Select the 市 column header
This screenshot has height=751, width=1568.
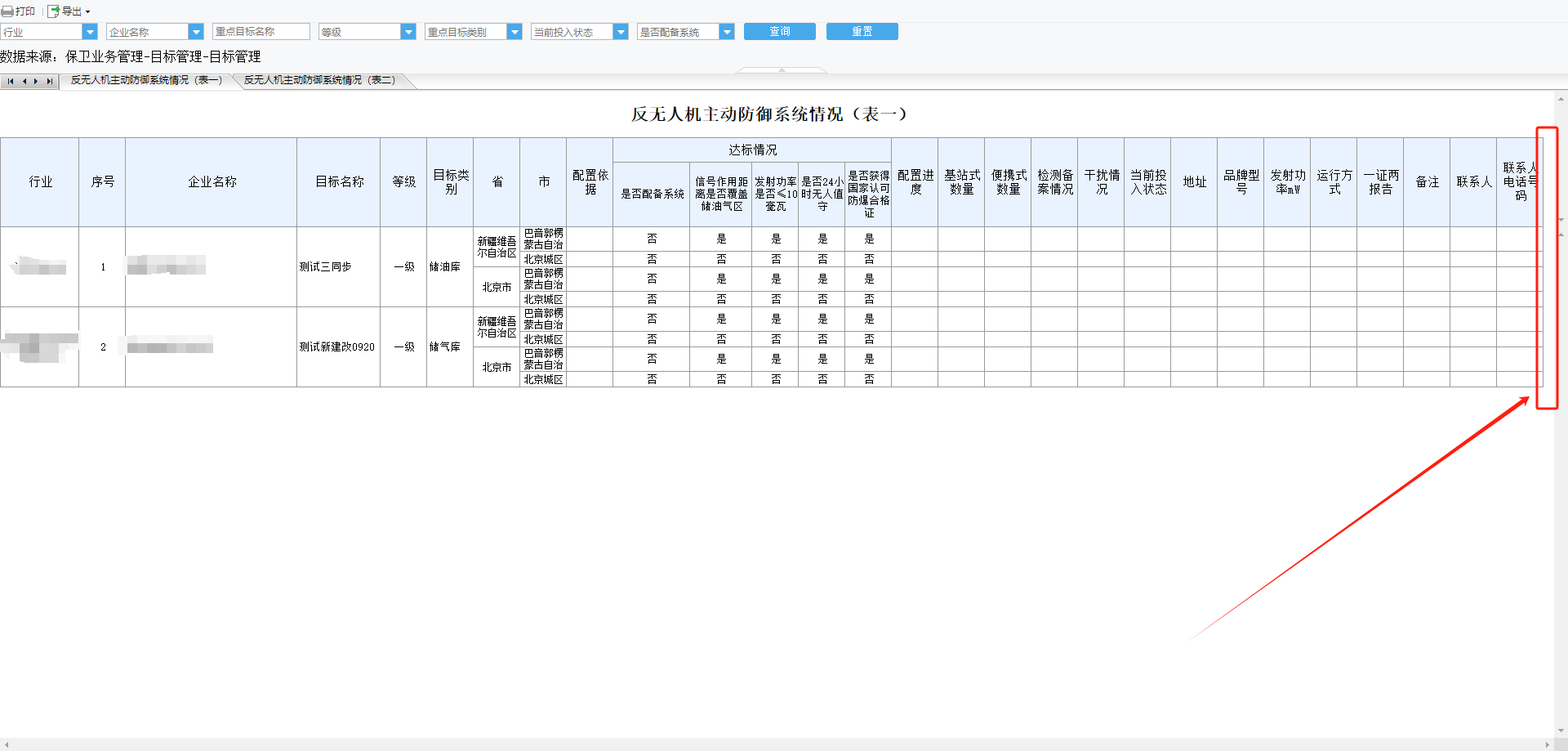pyautogui.click(x=543, y=182)
